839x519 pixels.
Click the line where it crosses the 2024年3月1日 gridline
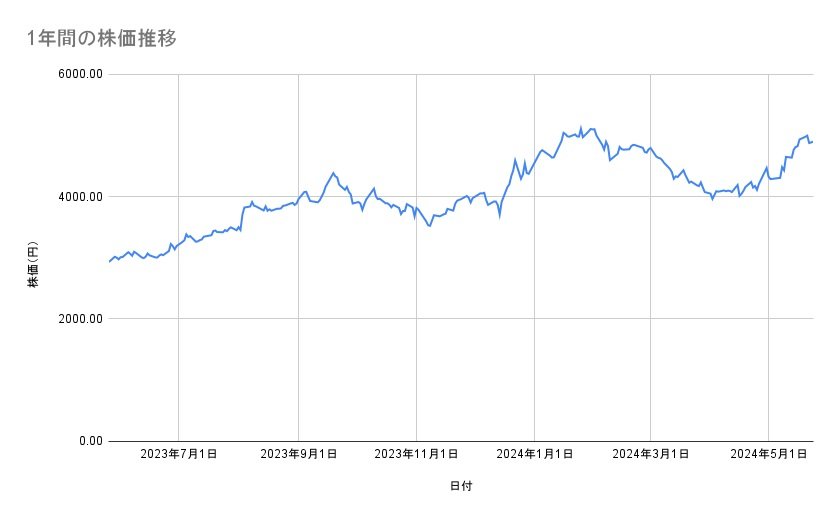650,148
